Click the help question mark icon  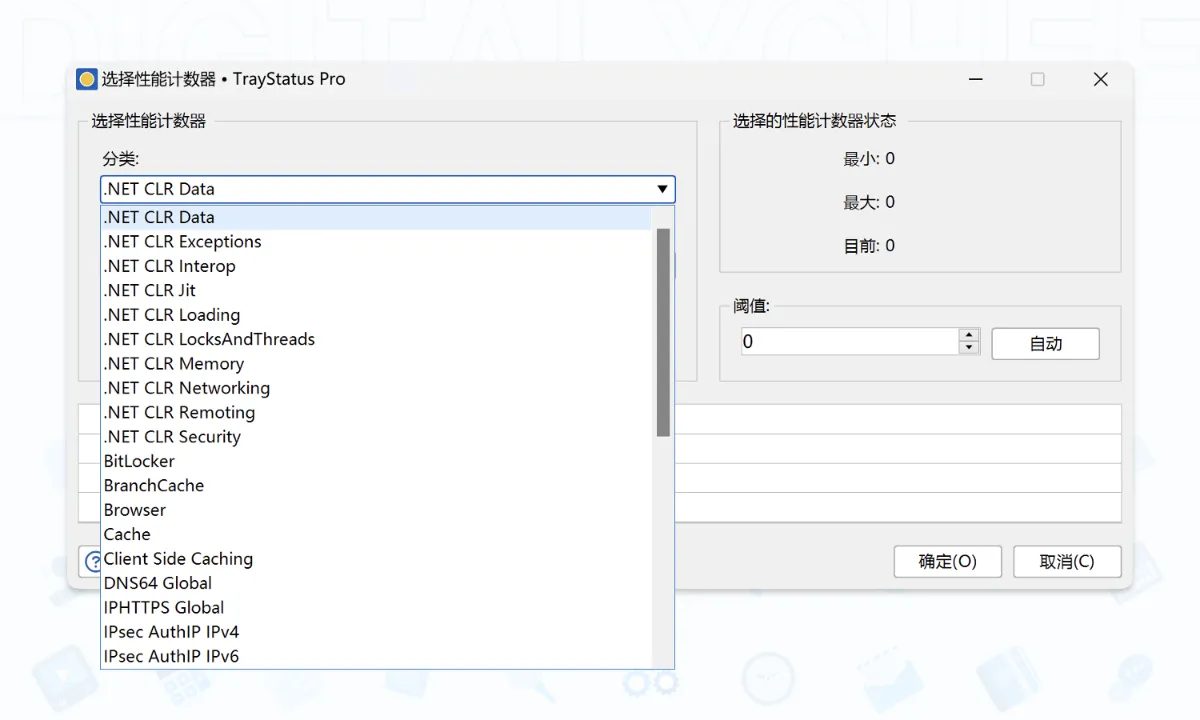click(92, 561)
